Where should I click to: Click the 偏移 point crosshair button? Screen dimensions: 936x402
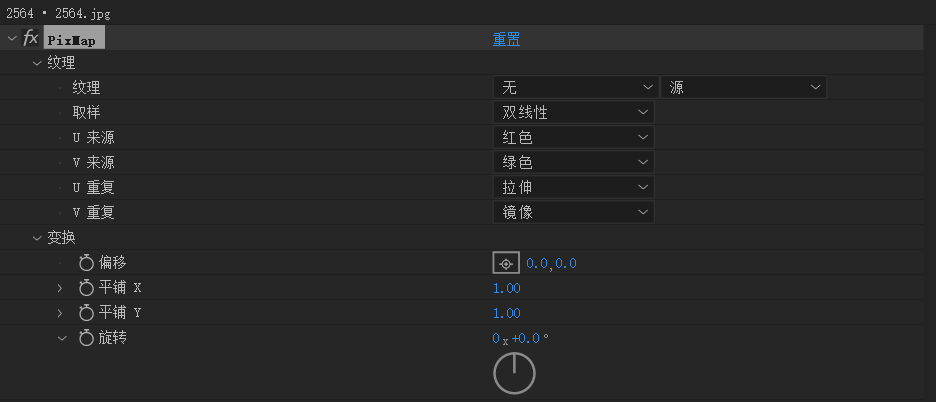506,263
